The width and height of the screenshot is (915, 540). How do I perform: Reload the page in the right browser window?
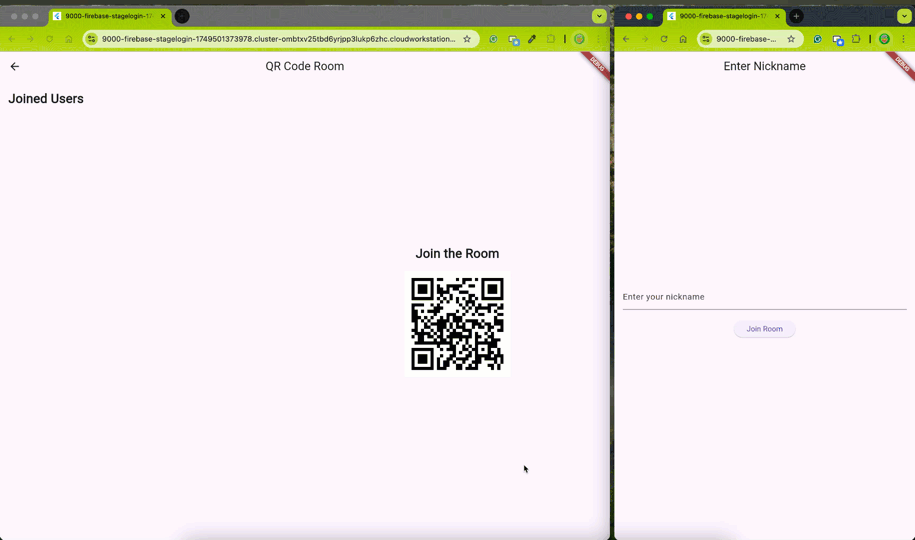click(x=664, y=39)
